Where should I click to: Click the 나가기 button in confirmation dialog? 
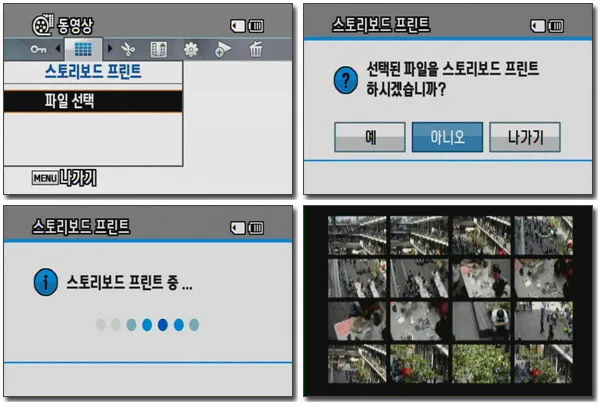524,137
